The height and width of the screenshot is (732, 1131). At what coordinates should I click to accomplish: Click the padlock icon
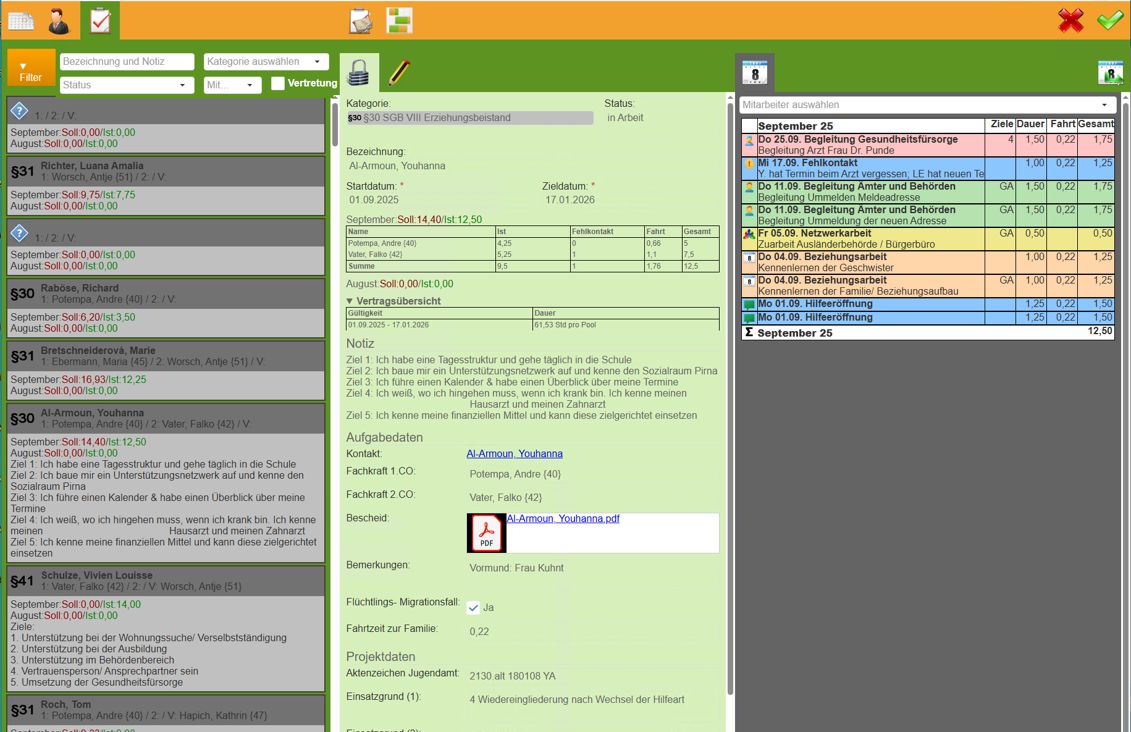(358, 72)
